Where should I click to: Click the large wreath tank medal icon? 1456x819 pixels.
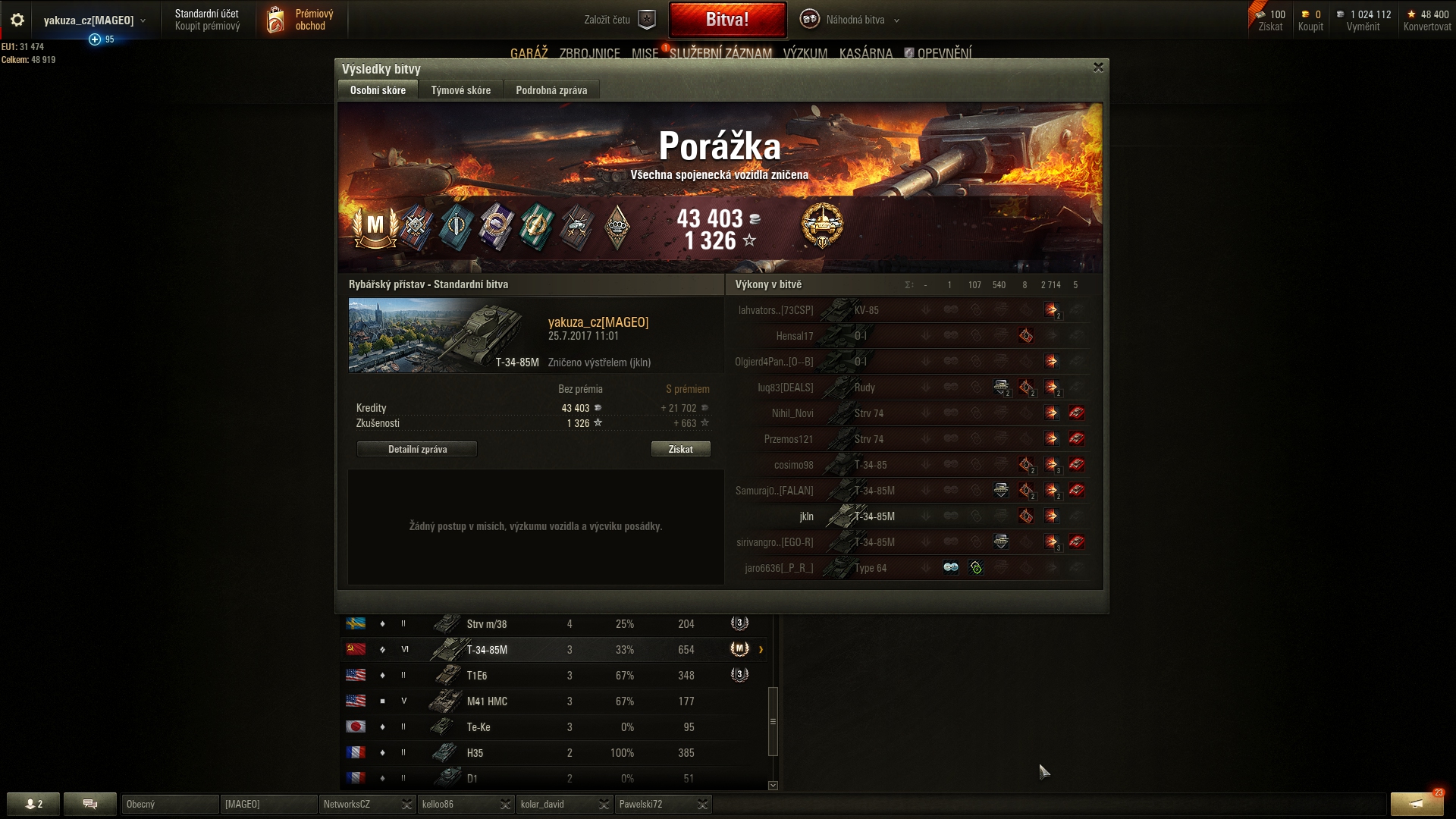[822, 225]
